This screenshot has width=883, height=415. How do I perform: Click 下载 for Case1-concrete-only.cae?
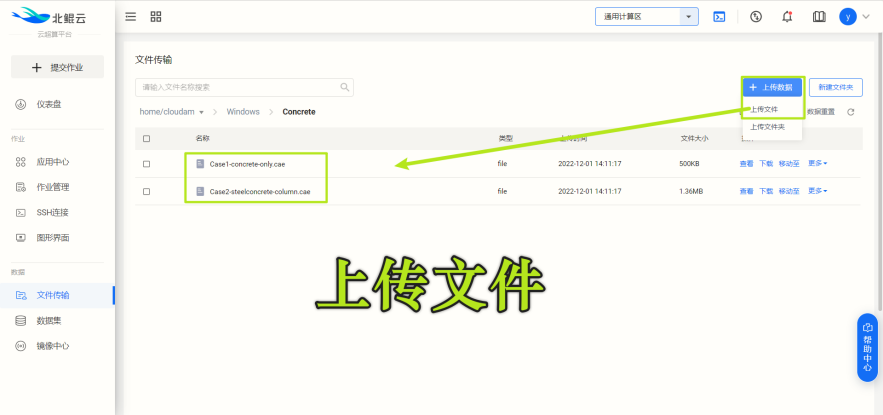[766, 163]
